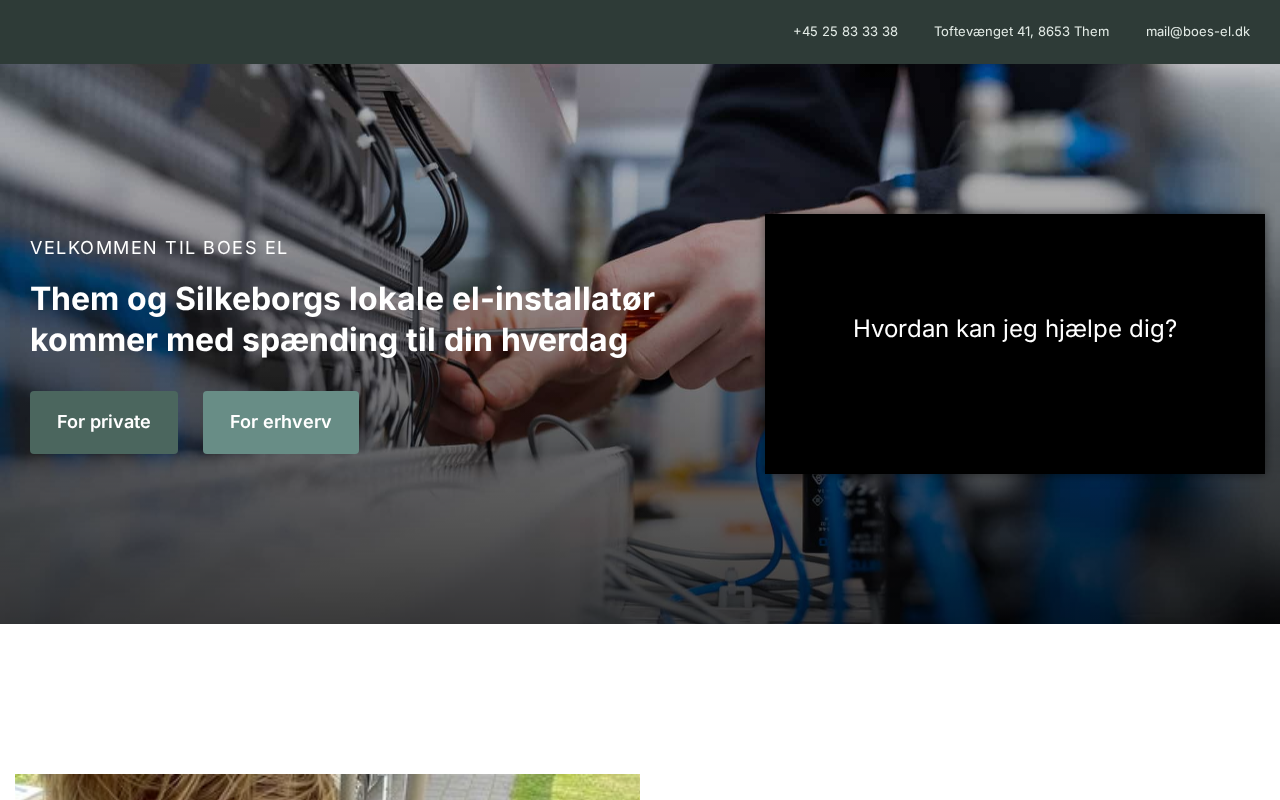1280x800 pixels.
Task: Open the Toftevænget 41, 8653 Them address link
Action: (x=1021, y=31)
